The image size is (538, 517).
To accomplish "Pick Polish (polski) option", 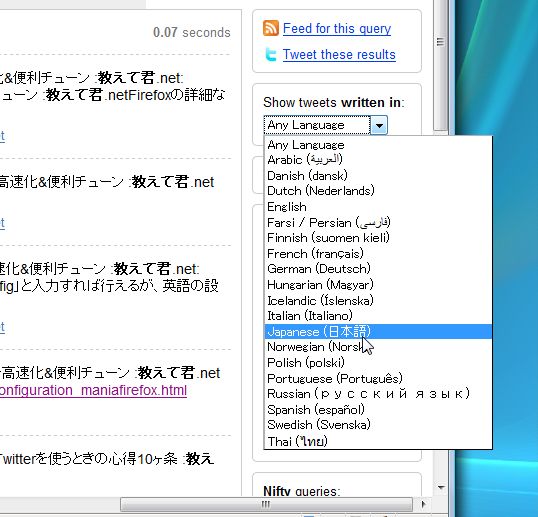I will tap(378, 363).
